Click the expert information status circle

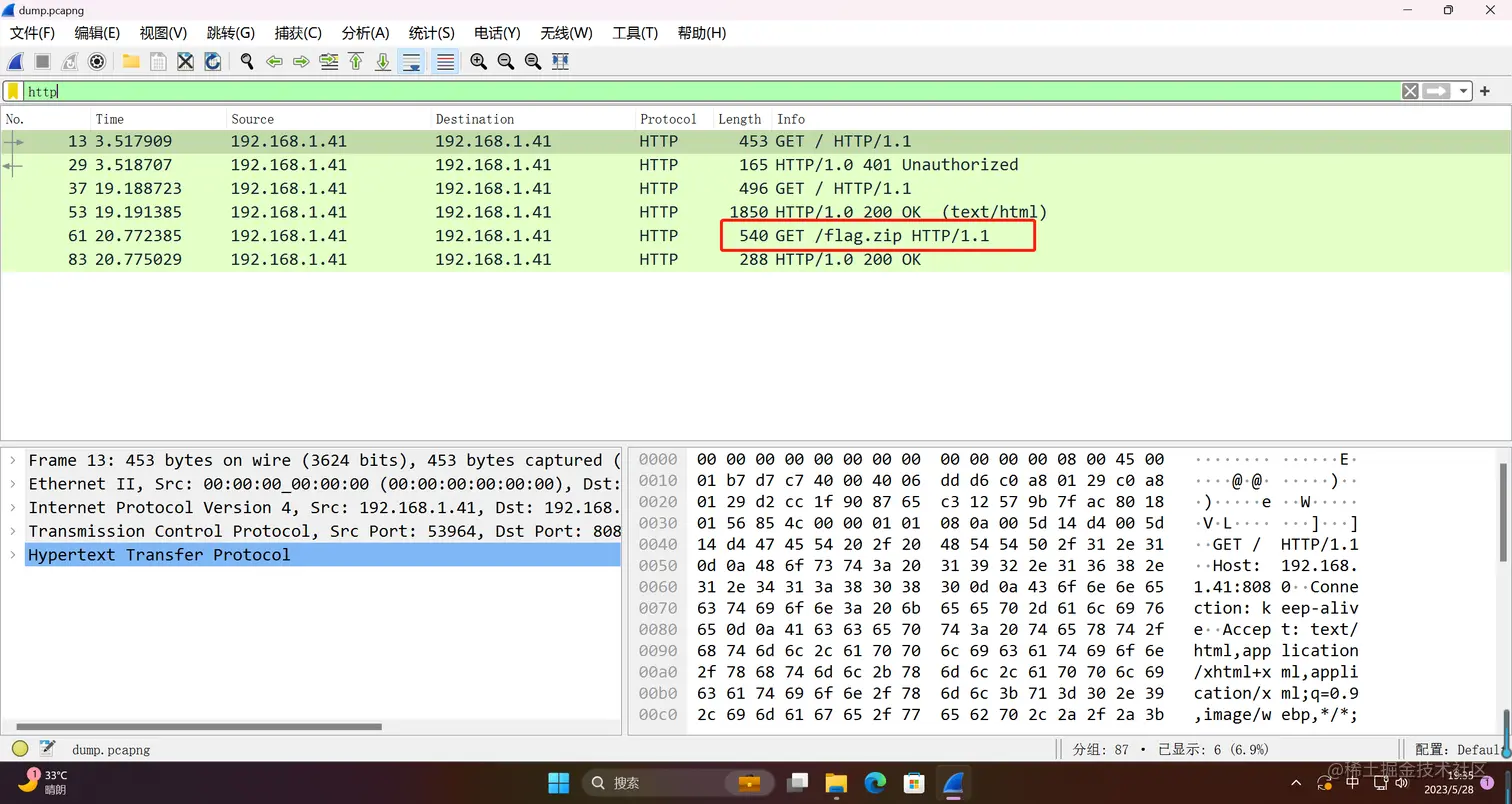(20, 749)
